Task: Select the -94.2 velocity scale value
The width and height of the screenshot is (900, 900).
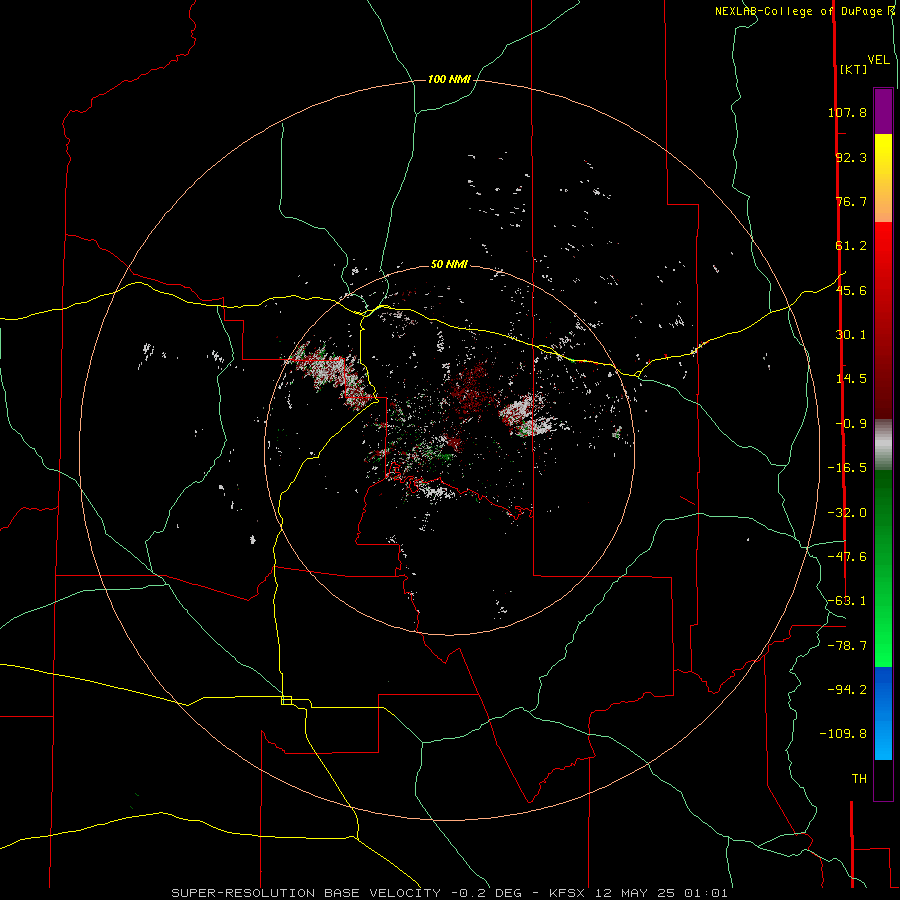Action: pyautogui.click(x=847, y=690)
